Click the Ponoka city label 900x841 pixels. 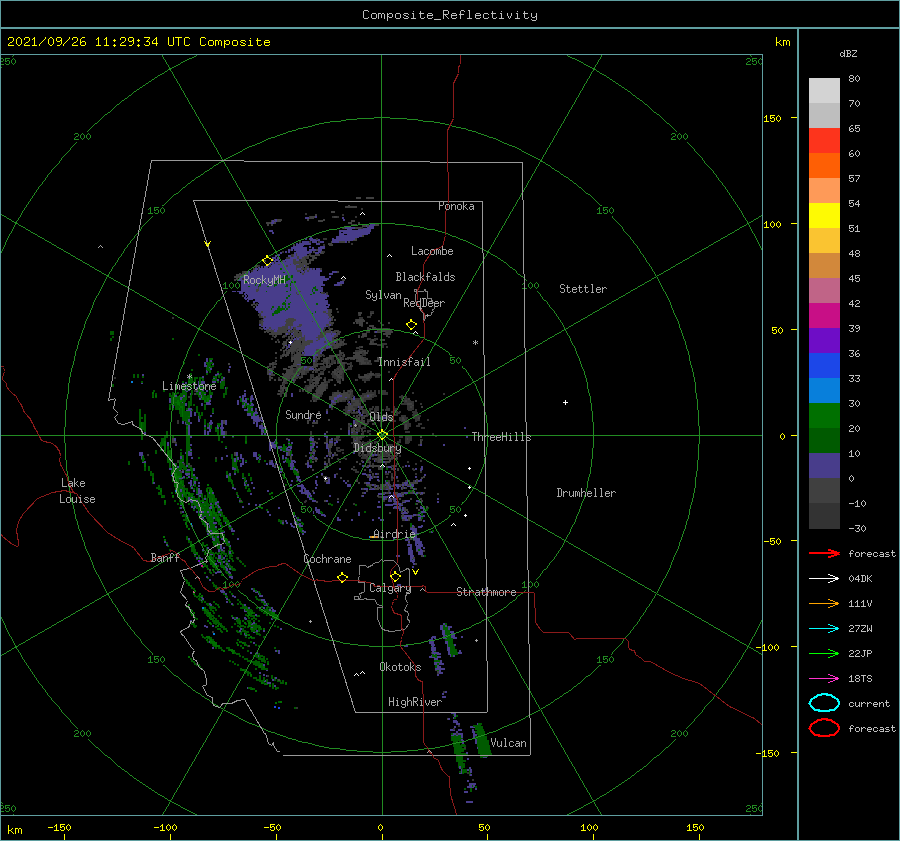pyautogui.click(x=456, y=206)
